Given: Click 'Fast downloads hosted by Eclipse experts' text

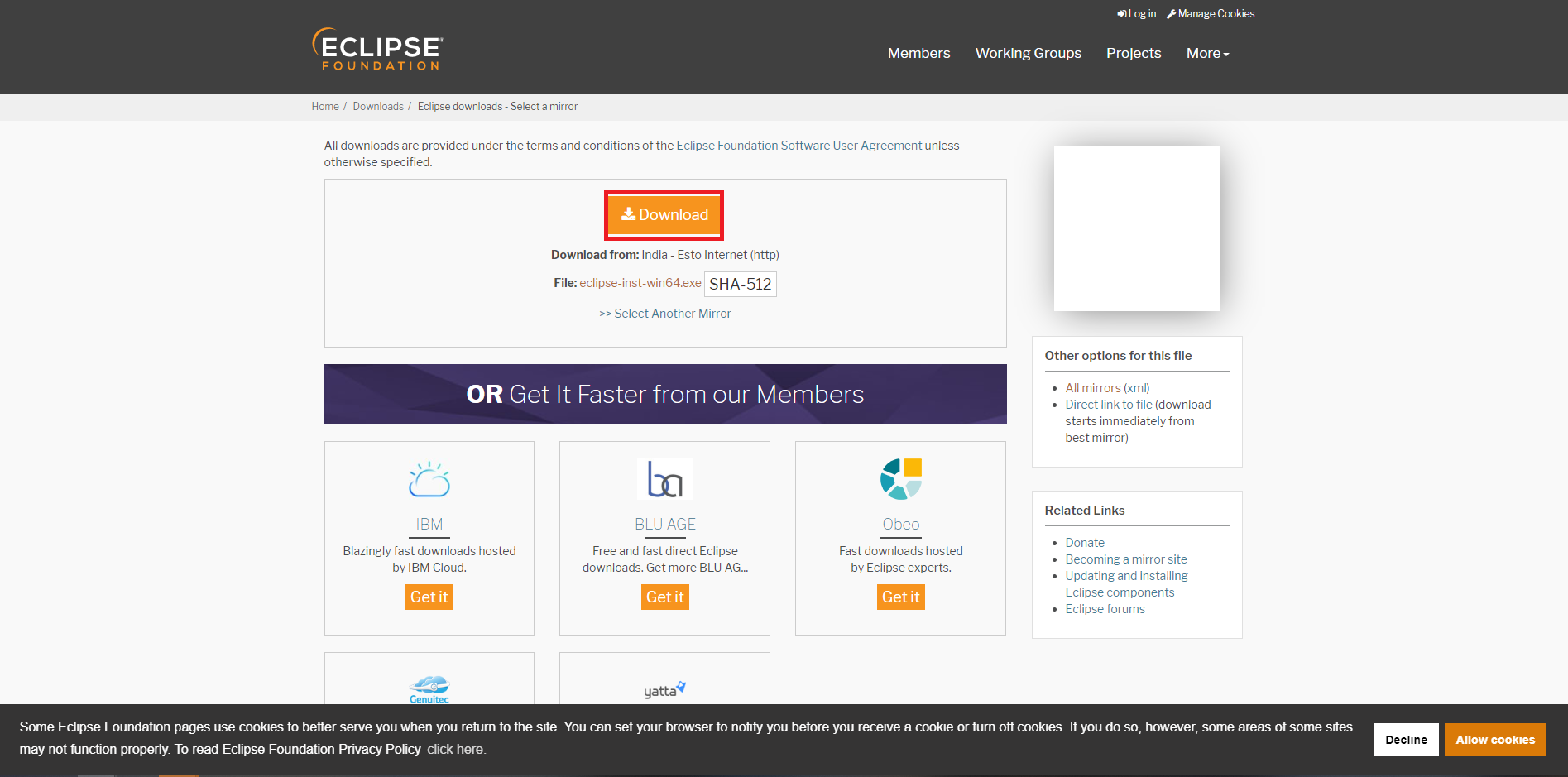Looking at the screenshot, I should point(901,559).
